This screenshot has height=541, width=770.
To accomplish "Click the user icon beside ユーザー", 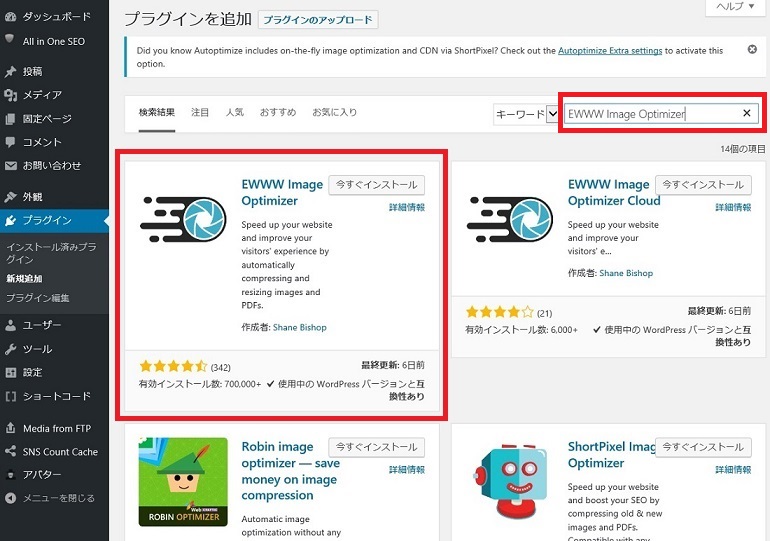I will click(10, 325).
